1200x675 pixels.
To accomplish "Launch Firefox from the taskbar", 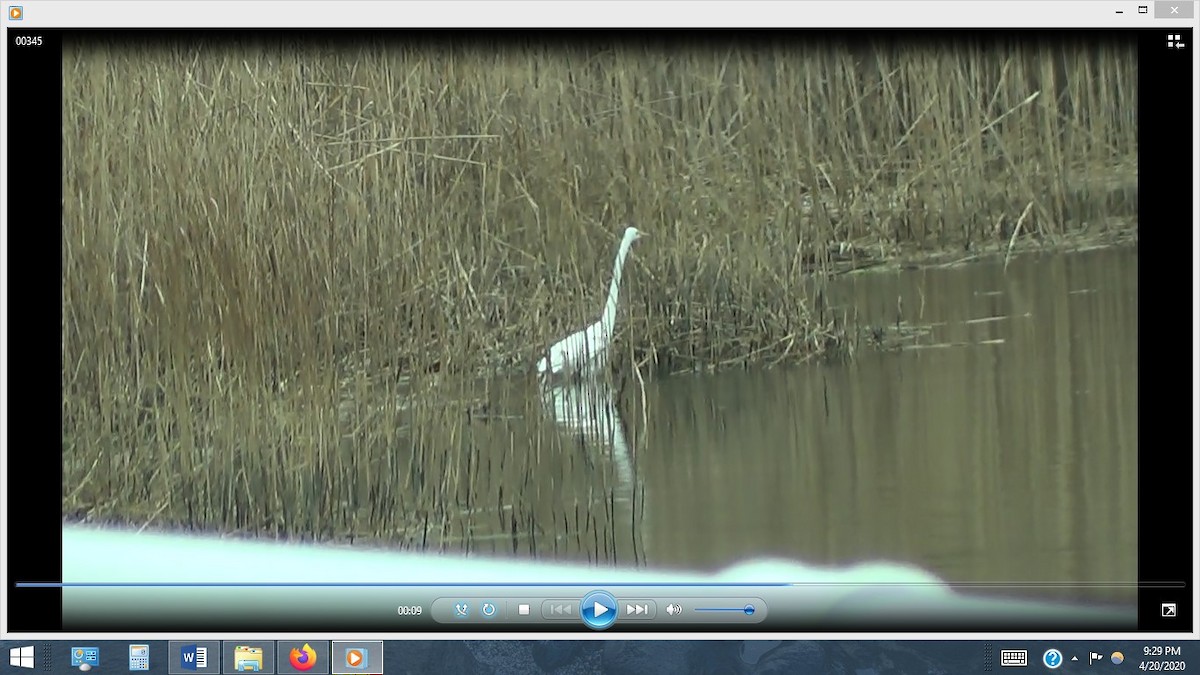I will pos(302,657).
